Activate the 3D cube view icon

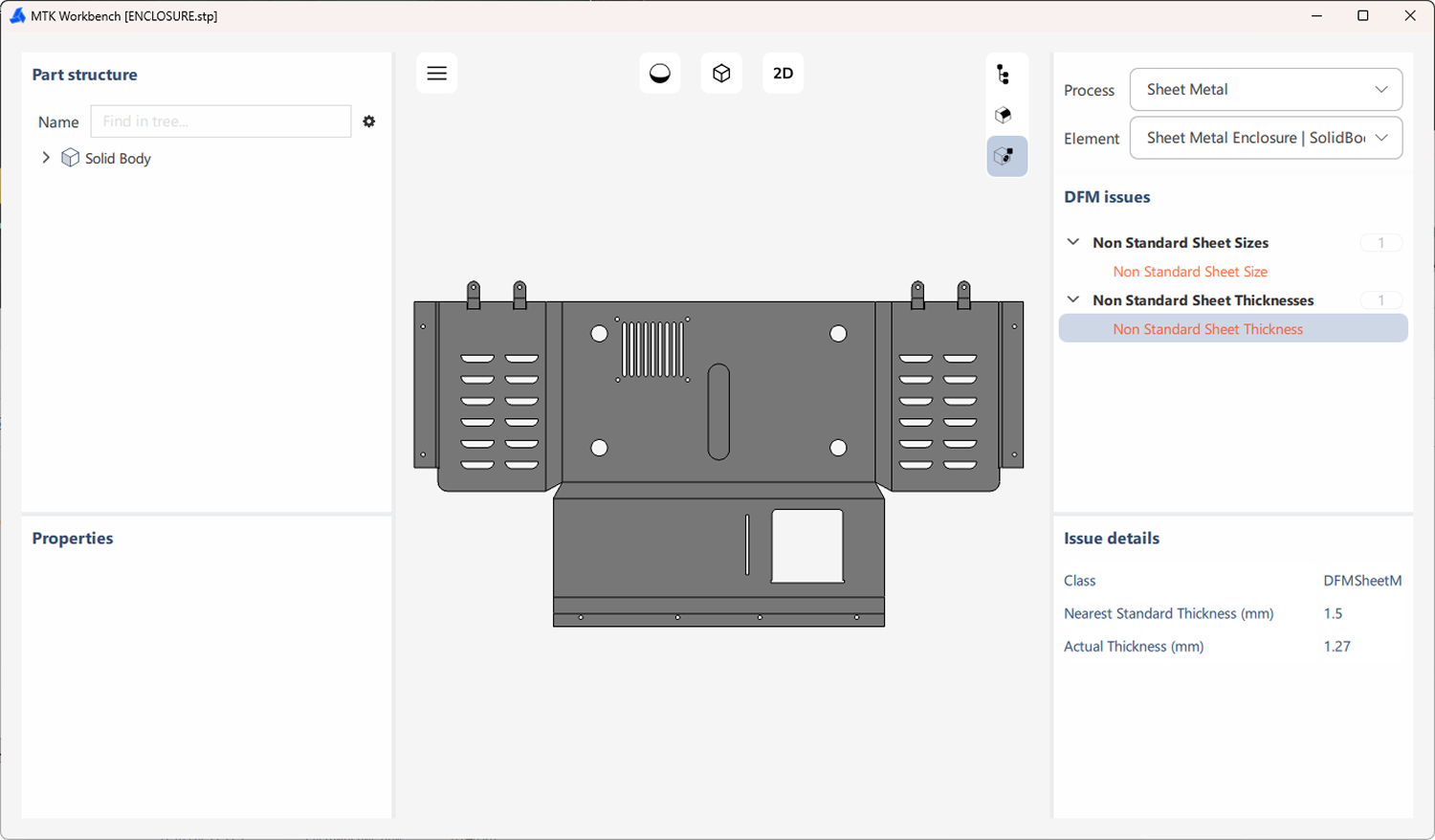[x=721, y=73]
